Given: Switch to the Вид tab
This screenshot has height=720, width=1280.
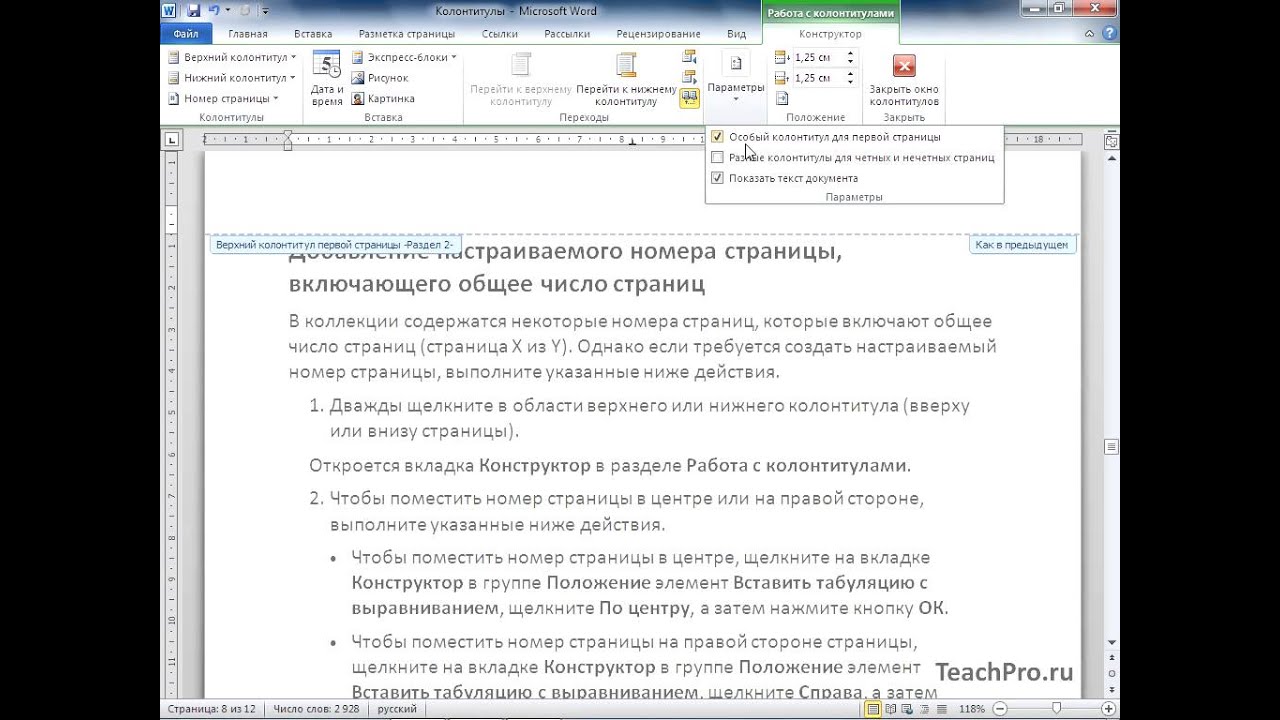Looking at the screenshot, I should click(x=736, y=34).
